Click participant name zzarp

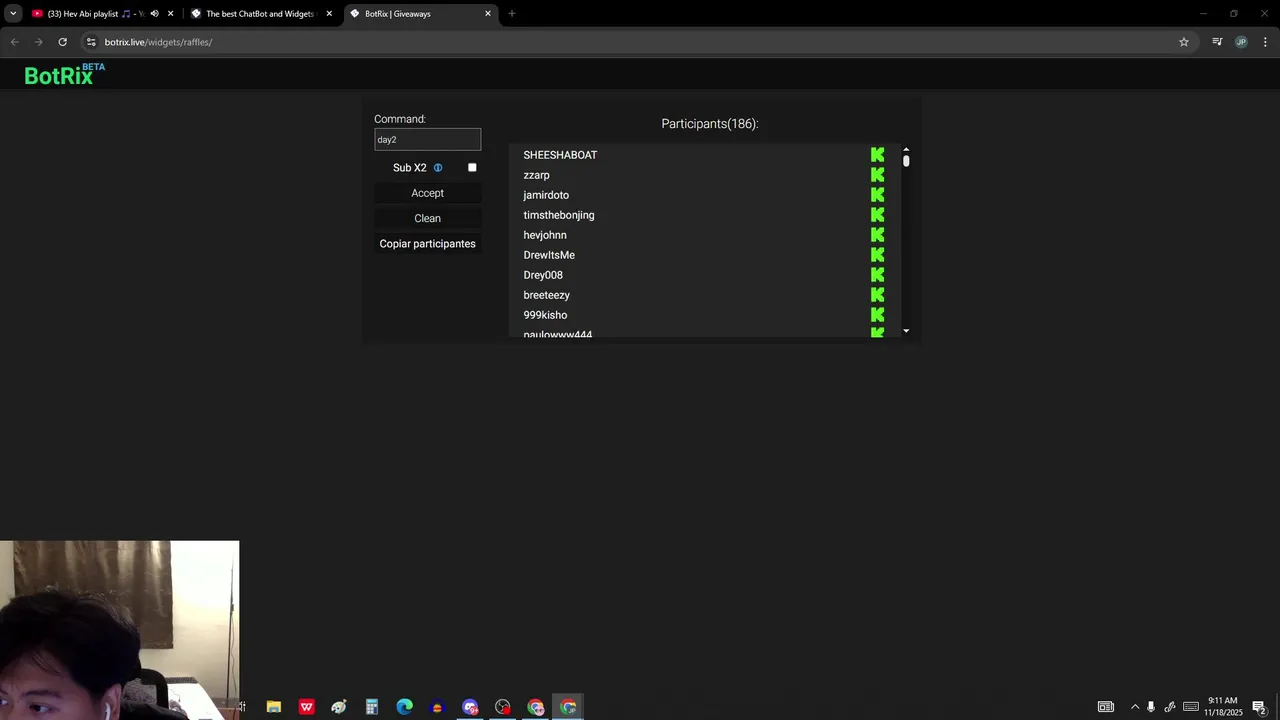tap(536, 175)
